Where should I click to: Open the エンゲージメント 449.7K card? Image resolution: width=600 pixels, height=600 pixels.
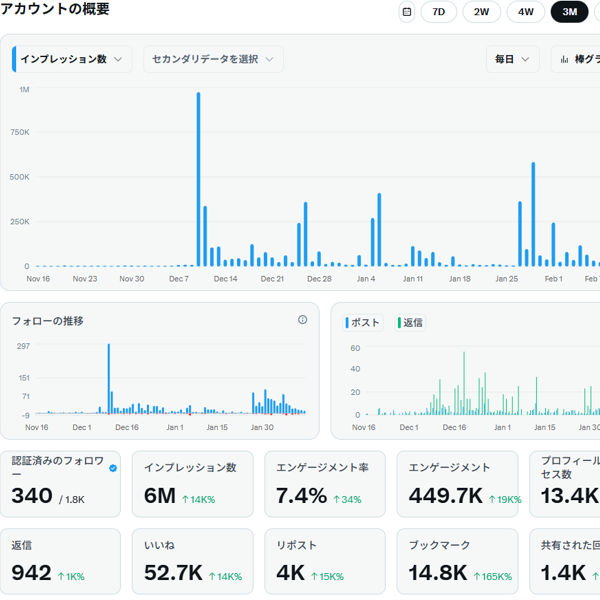click(457, 484)
